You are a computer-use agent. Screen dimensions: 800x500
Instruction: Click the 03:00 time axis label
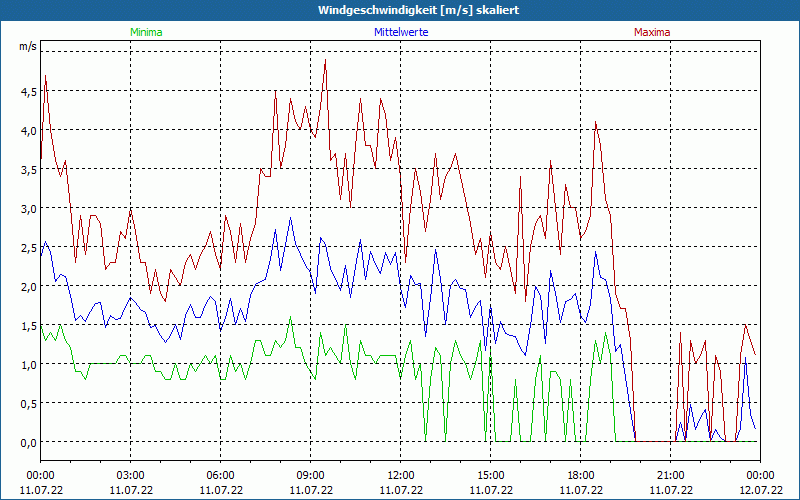pos(130,476)
